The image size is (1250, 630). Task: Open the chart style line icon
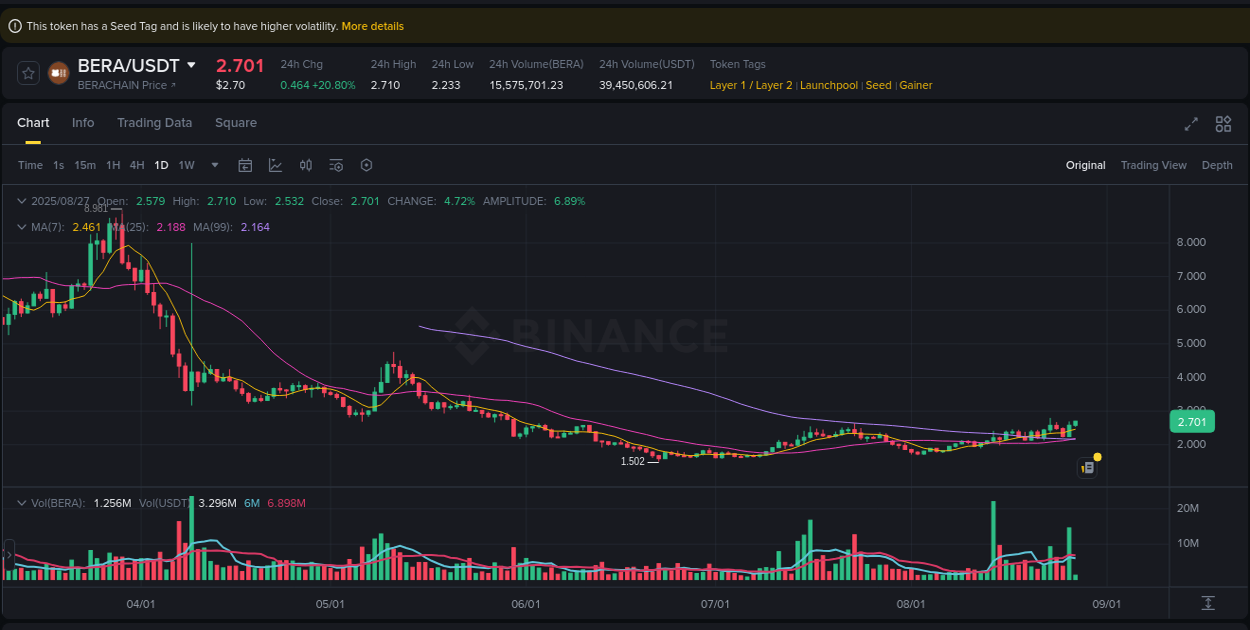(x=275, y=165)
